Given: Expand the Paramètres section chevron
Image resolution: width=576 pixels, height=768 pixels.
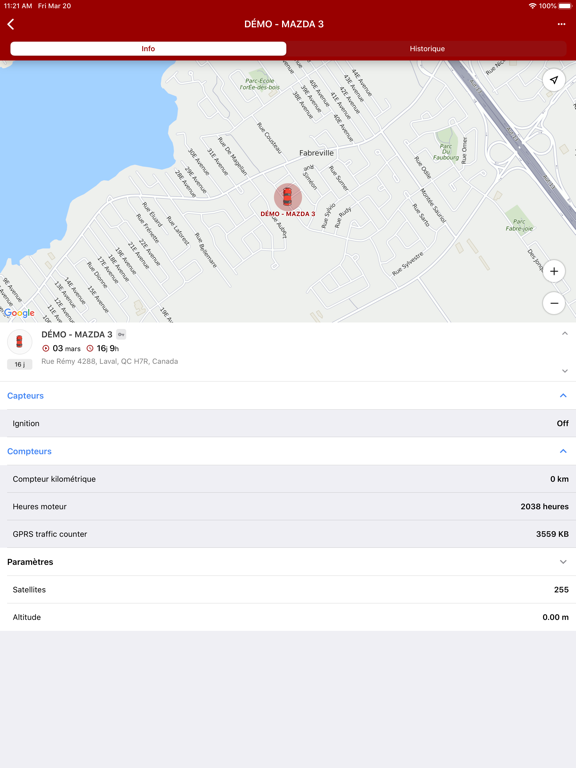Looking at the screenshot, I should 563,562.
